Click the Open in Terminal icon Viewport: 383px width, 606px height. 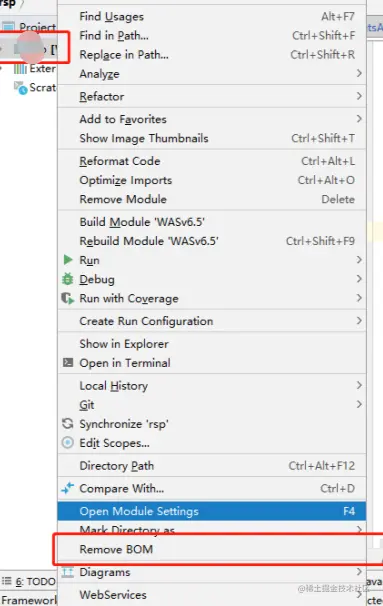click(68, 363)
